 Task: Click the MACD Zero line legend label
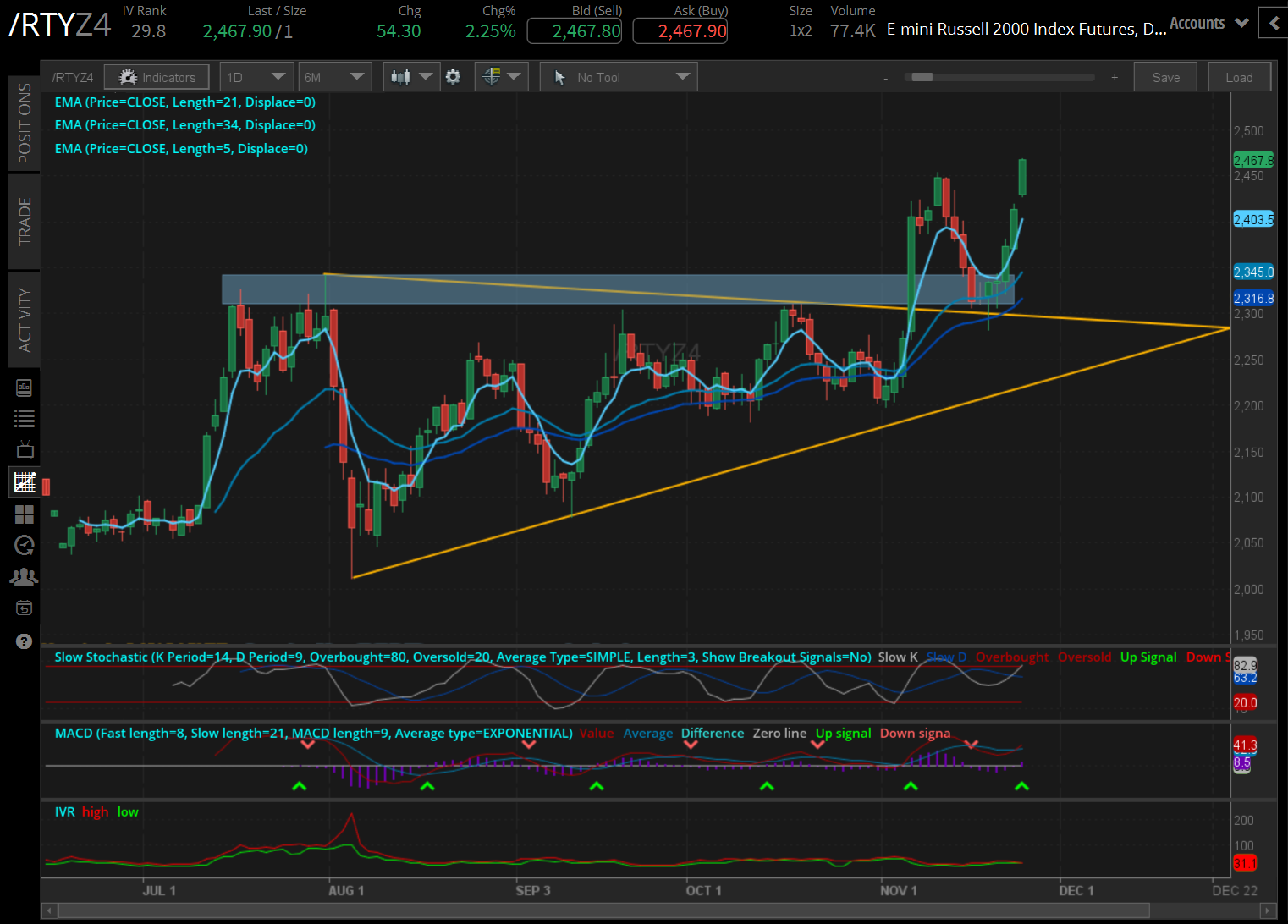[x=779, y=734]
